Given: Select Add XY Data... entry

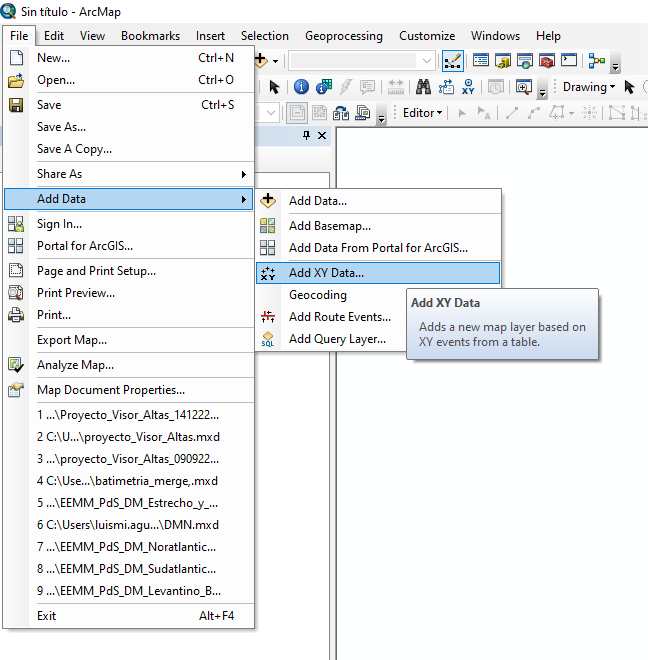Looking at the screenshot, I should 378,273.
